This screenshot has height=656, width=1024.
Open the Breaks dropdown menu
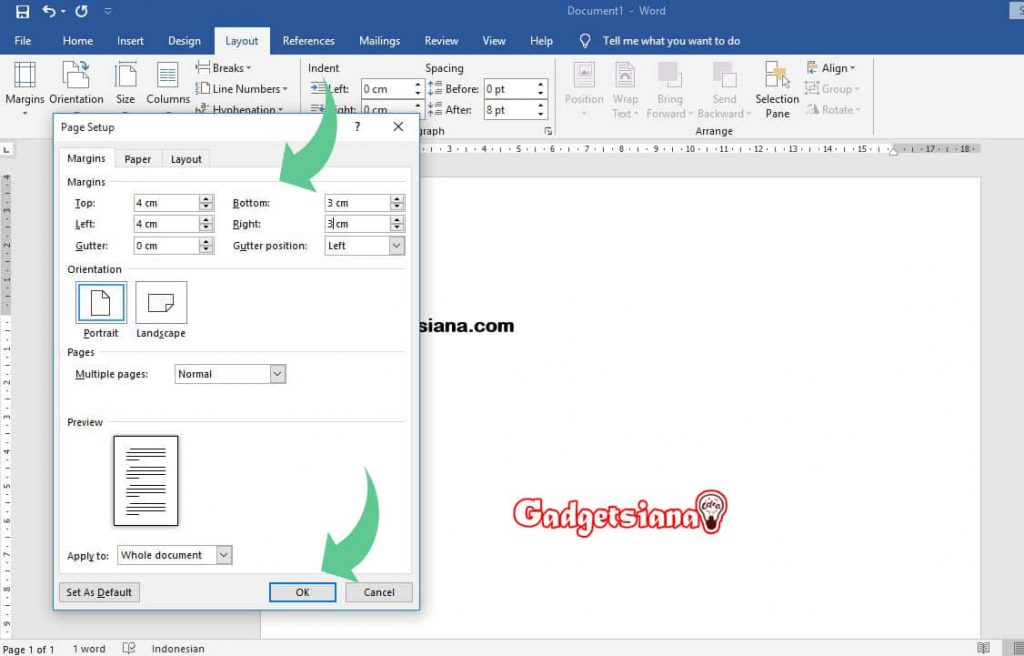click(x=231, y=68)
